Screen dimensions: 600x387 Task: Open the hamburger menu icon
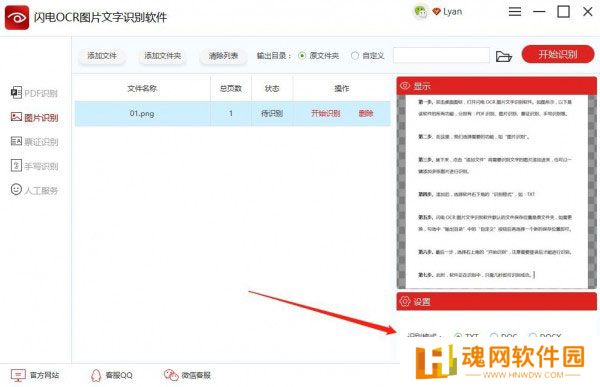515,12
